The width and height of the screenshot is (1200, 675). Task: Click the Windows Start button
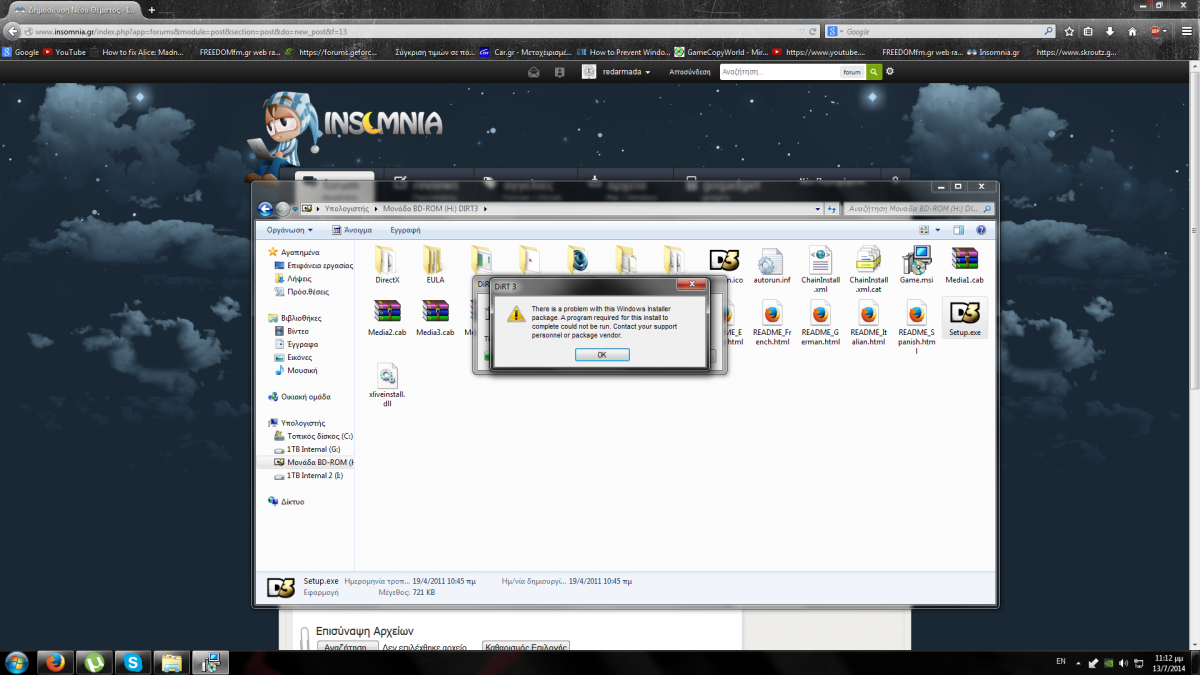pyautogui.click(x=17, y=662)
